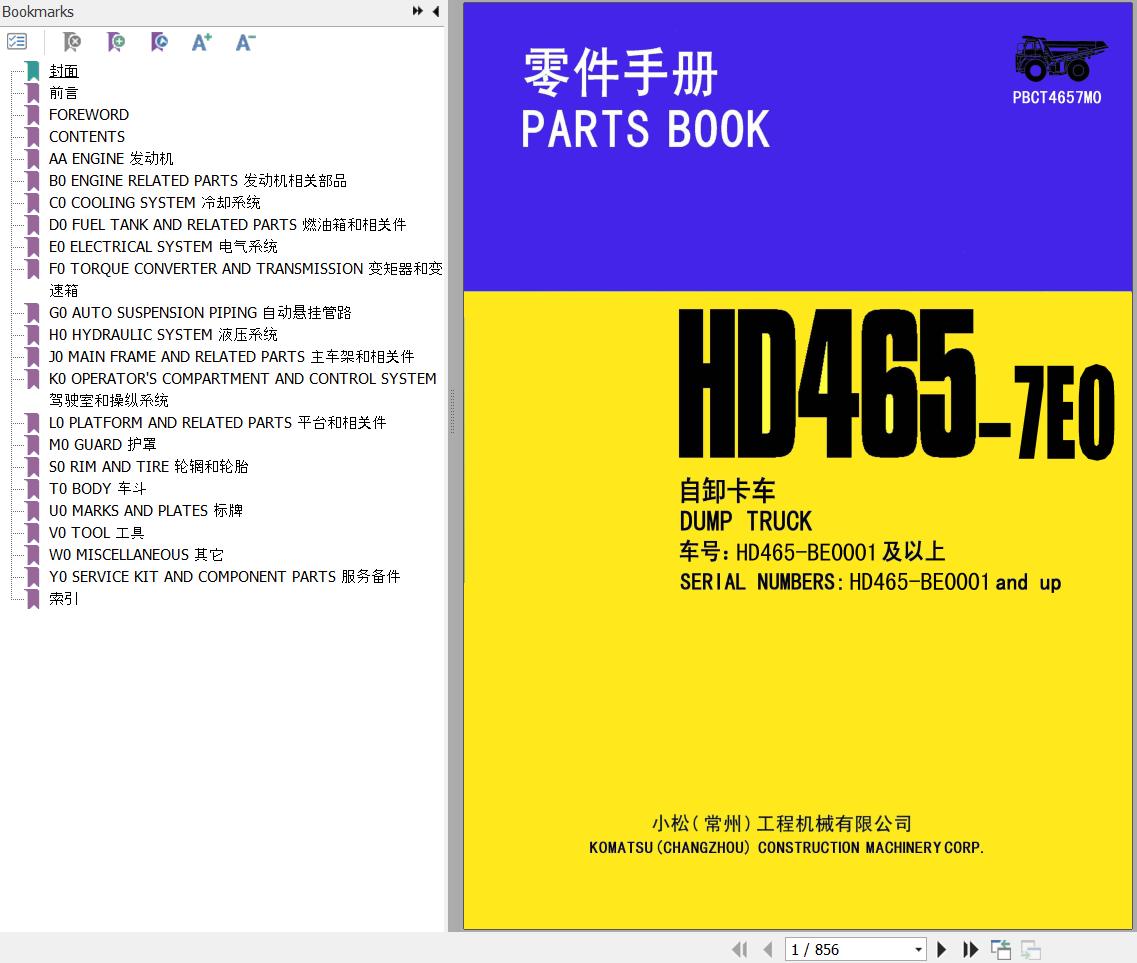Click the find current bookmark icon
1137x963 pixels.
click(159, 42)
